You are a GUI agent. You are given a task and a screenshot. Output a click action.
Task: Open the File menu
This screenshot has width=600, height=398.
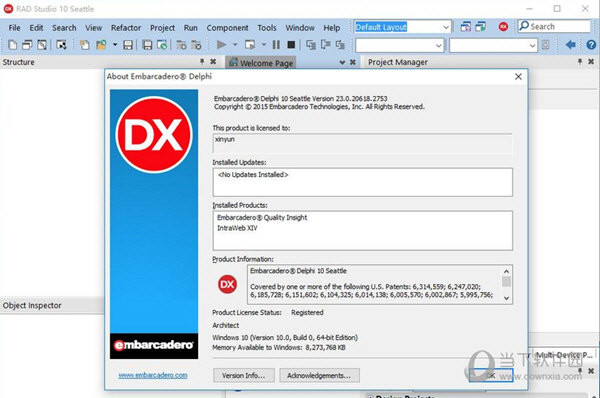(15, 28)
